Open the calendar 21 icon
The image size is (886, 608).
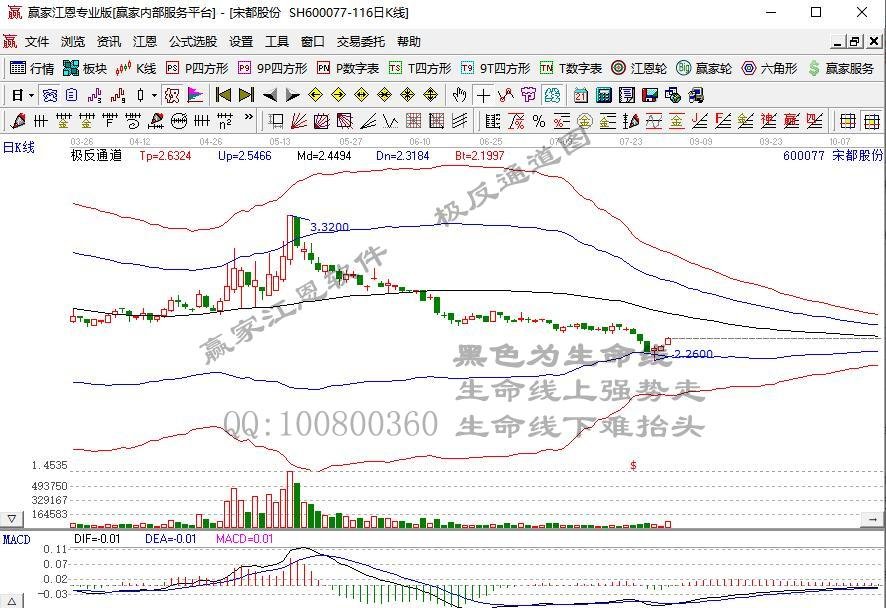[580, 95]
